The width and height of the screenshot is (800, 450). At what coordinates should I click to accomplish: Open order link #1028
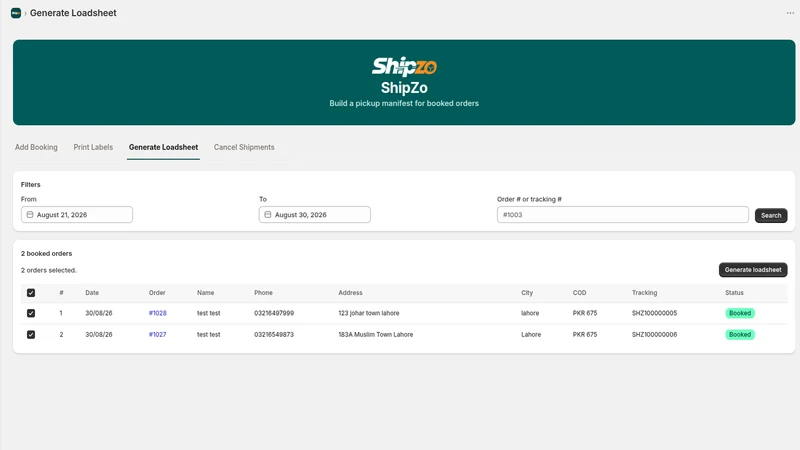158,313
